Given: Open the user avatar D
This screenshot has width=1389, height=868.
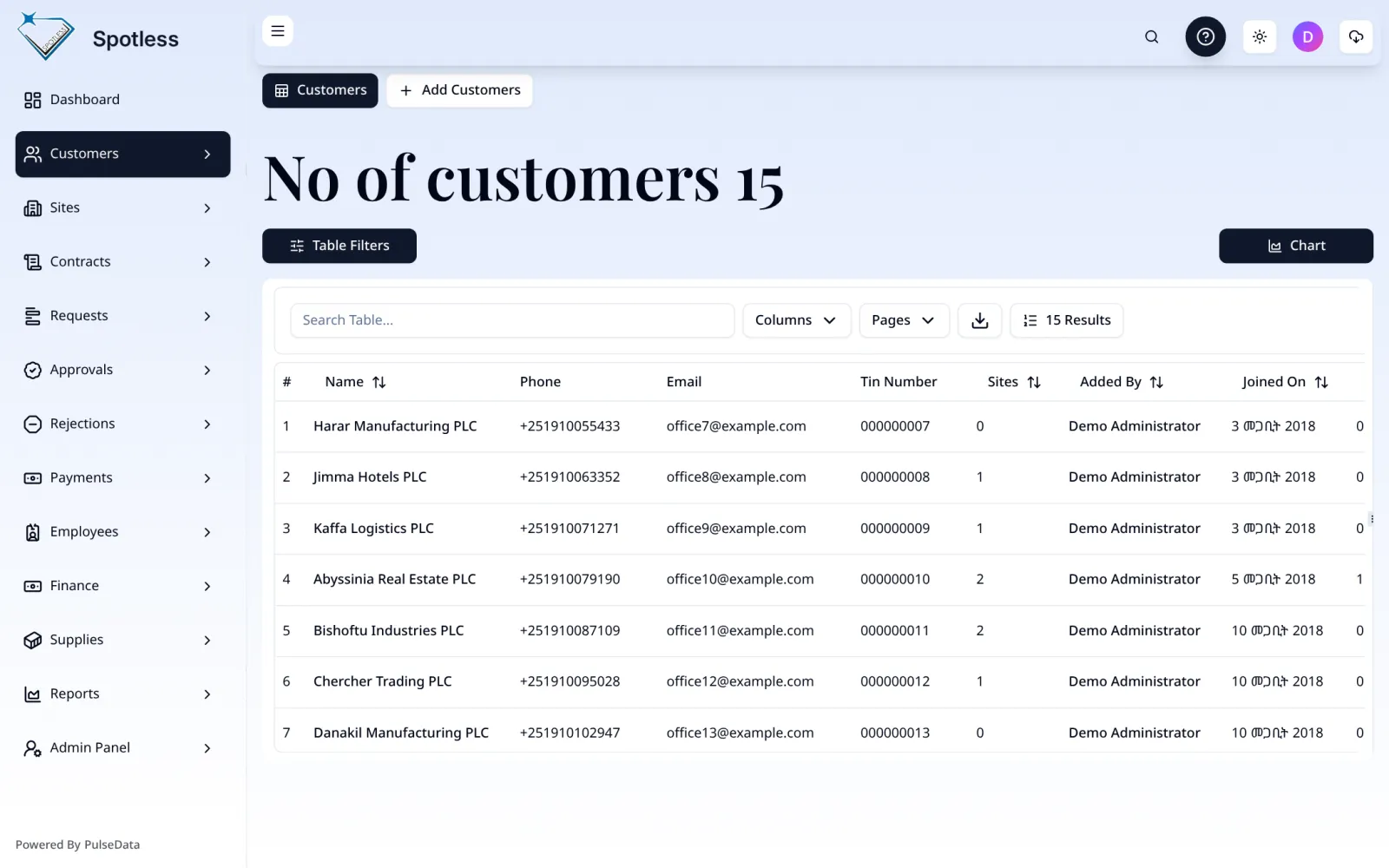Looking at the screenshot, I should coord(1307,36).
